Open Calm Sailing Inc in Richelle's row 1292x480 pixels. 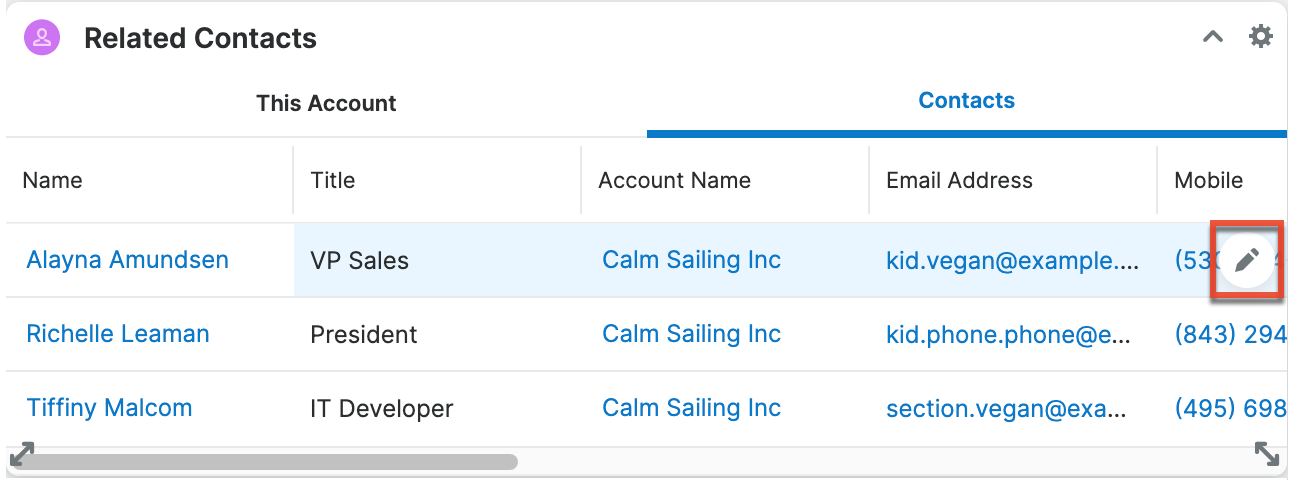click(x=691, y=334)
